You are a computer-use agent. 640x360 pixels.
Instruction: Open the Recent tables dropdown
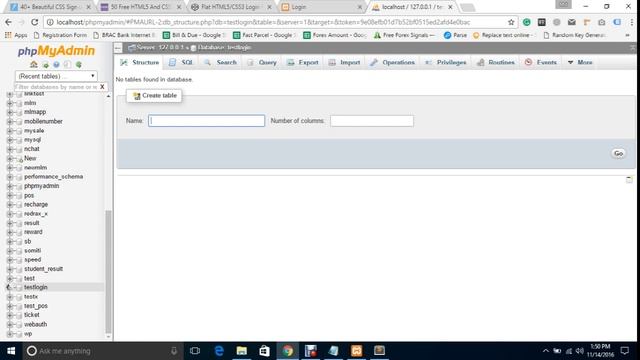pos(56,76)
